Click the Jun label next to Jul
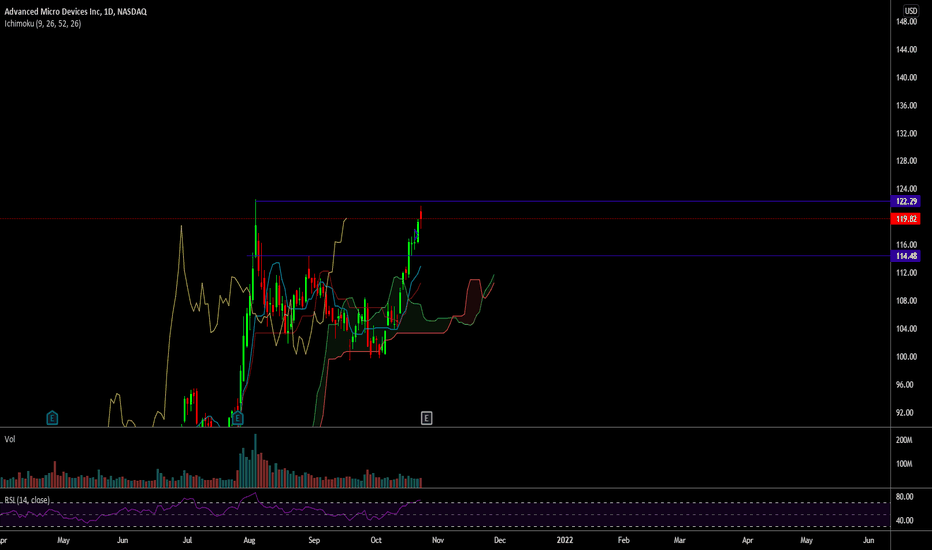932x550 pixels. tap(122, 540)
